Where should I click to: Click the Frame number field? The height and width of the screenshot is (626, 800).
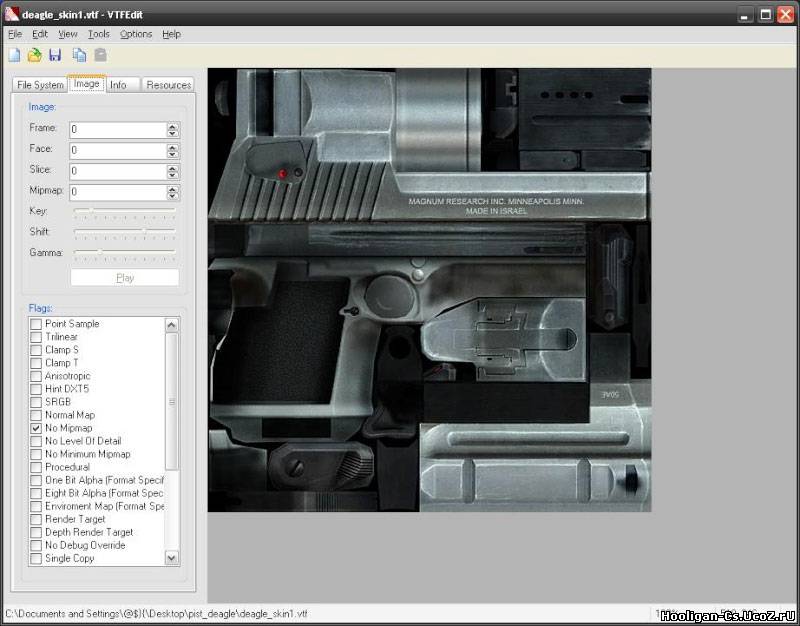point(118,130)
